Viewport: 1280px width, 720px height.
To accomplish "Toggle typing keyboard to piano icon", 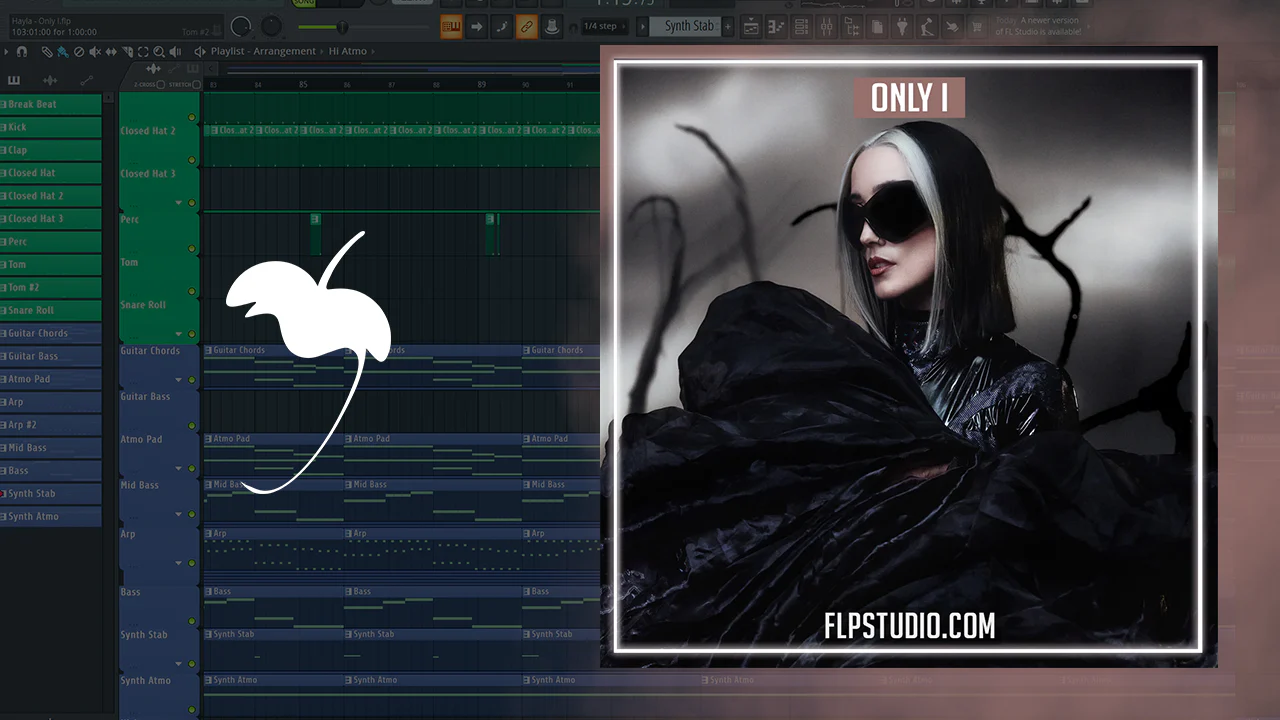I will [x=451, y=27].
